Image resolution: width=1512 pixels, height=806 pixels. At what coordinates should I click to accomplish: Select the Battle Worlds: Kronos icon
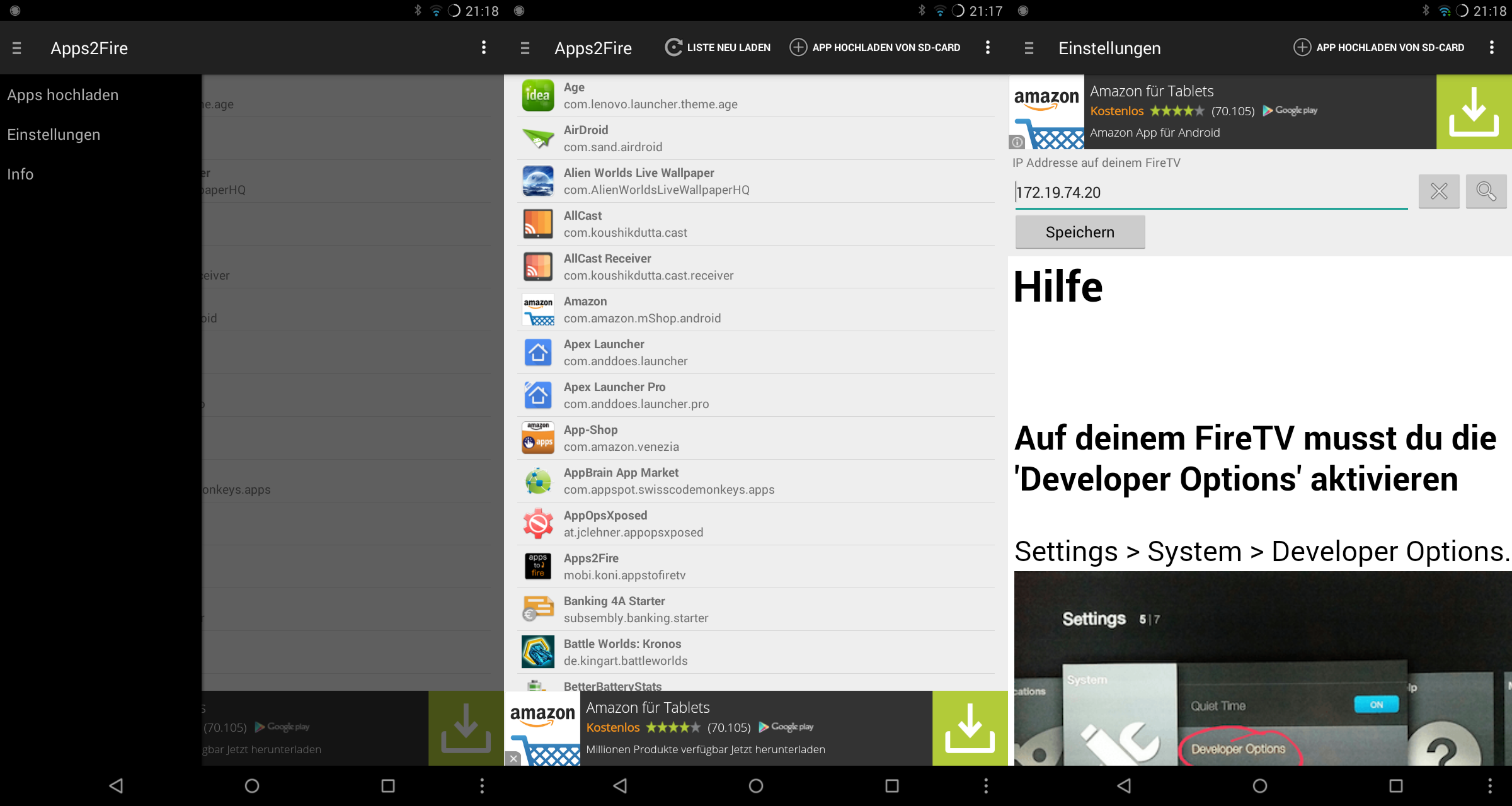(x=538, y=652)
